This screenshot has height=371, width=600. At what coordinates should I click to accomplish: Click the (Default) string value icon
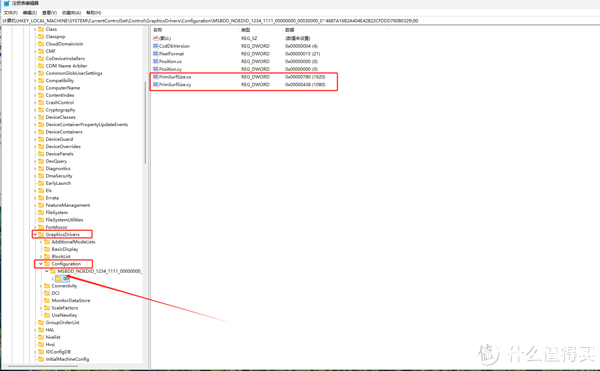(155, 38)
